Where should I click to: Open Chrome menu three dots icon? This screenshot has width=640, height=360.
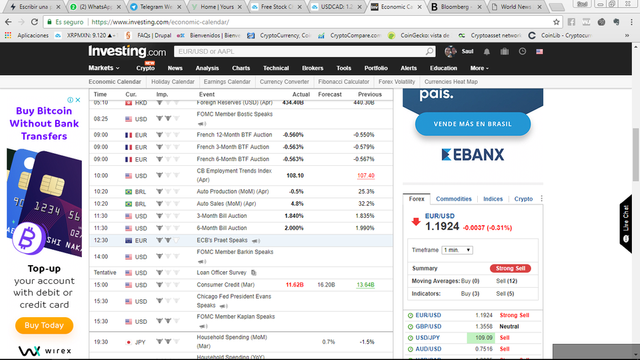(x=631, y=22)
